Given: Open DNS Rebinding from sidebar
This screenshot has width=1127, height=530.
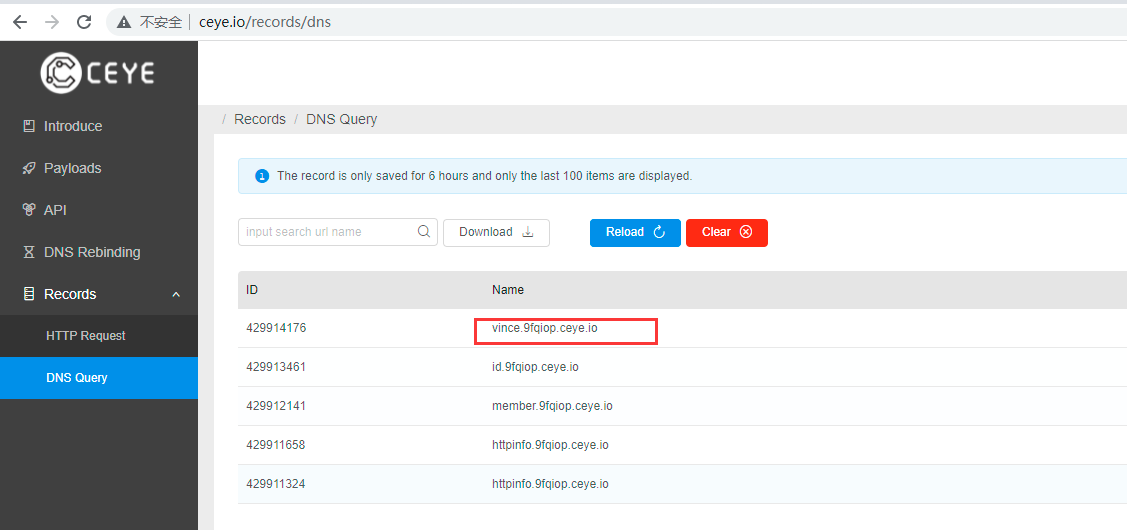Looking at the screenshot, I should pyautogui.click(x=92, y=252).
